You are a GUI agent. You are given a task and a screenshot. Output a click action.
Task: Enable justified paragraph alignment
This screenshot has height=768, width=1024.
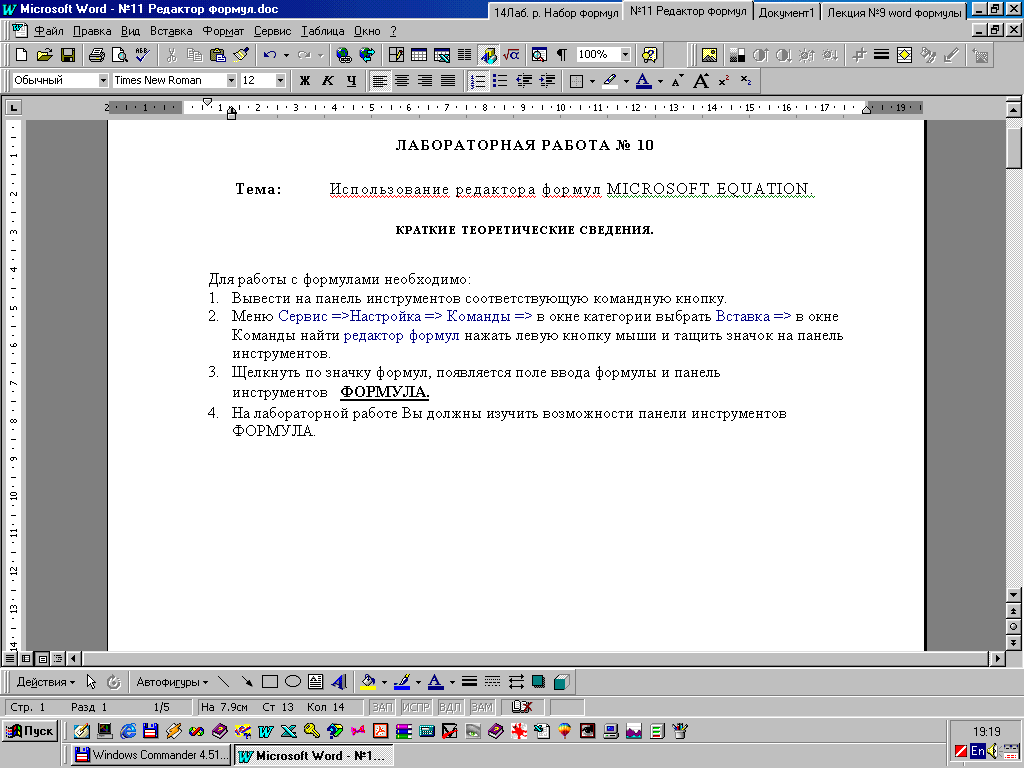click(x=448, y=81)
